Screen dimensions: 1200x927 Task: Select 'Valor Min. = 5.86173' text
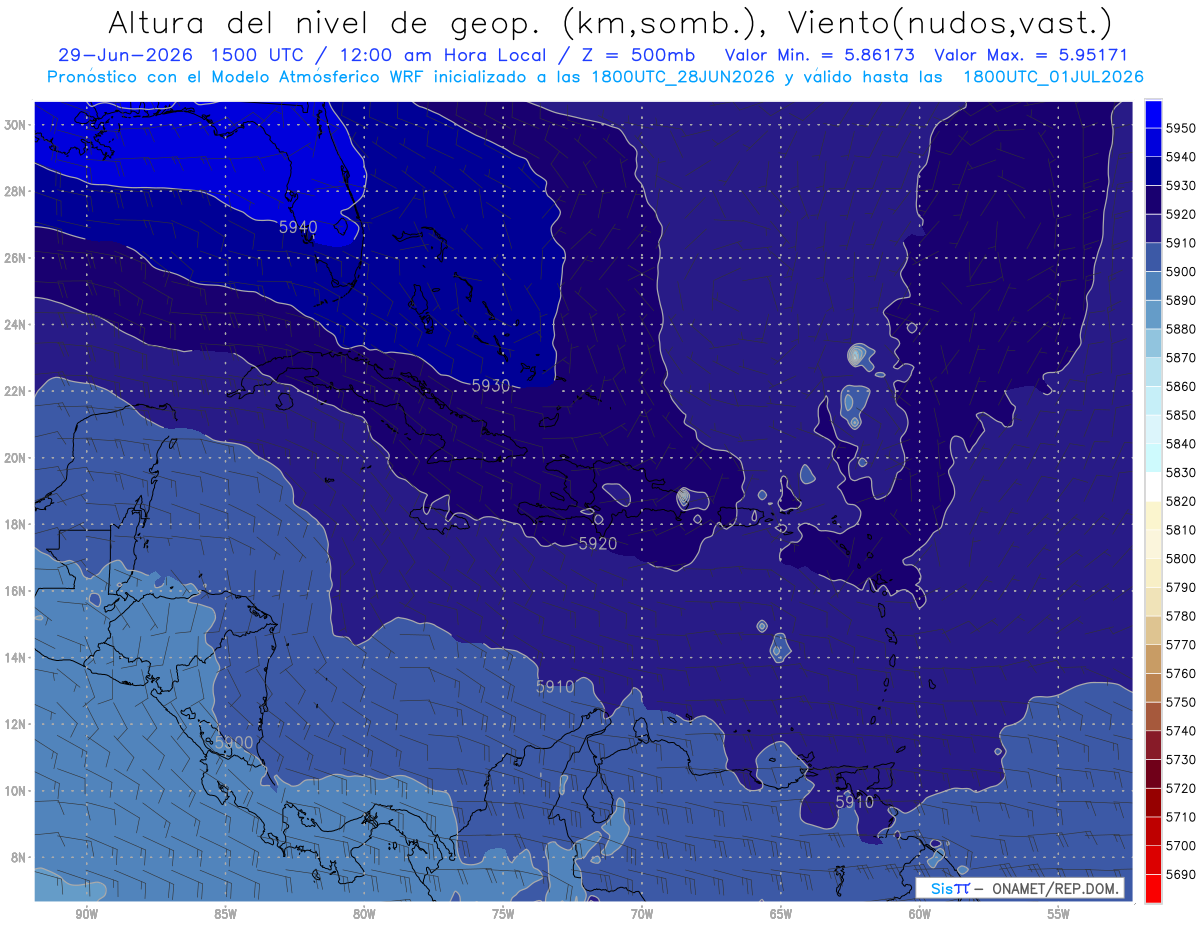tap(819, 56)
